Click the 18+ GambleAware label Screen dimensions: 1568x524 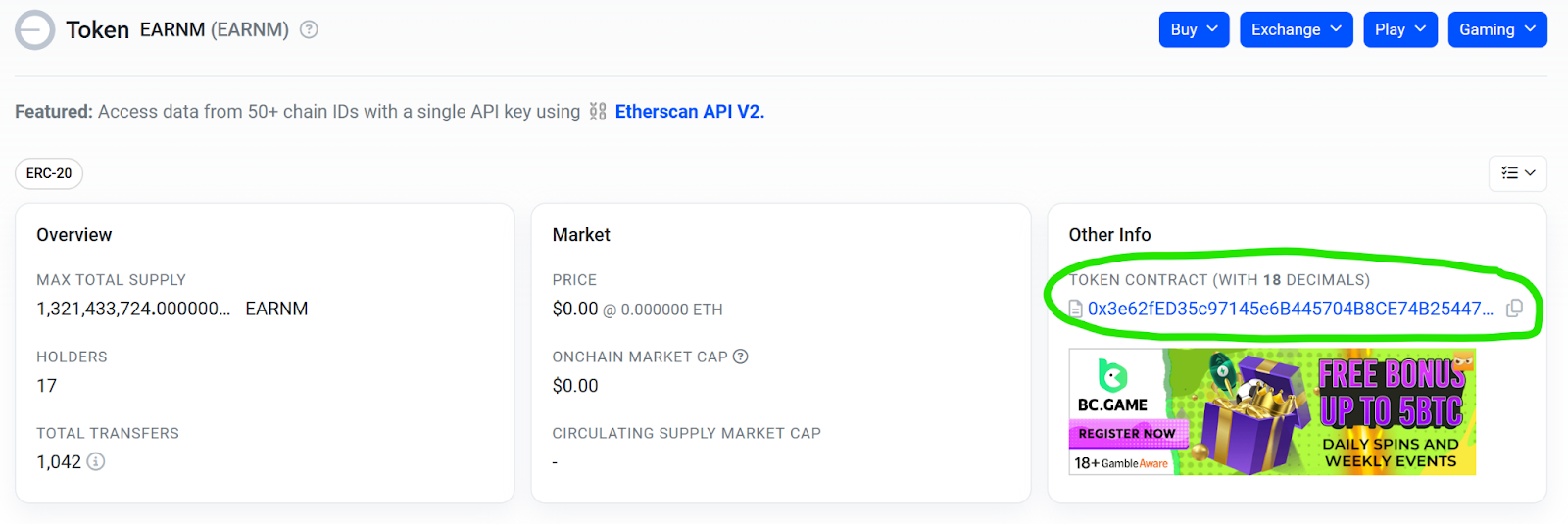click(1121, 463)
